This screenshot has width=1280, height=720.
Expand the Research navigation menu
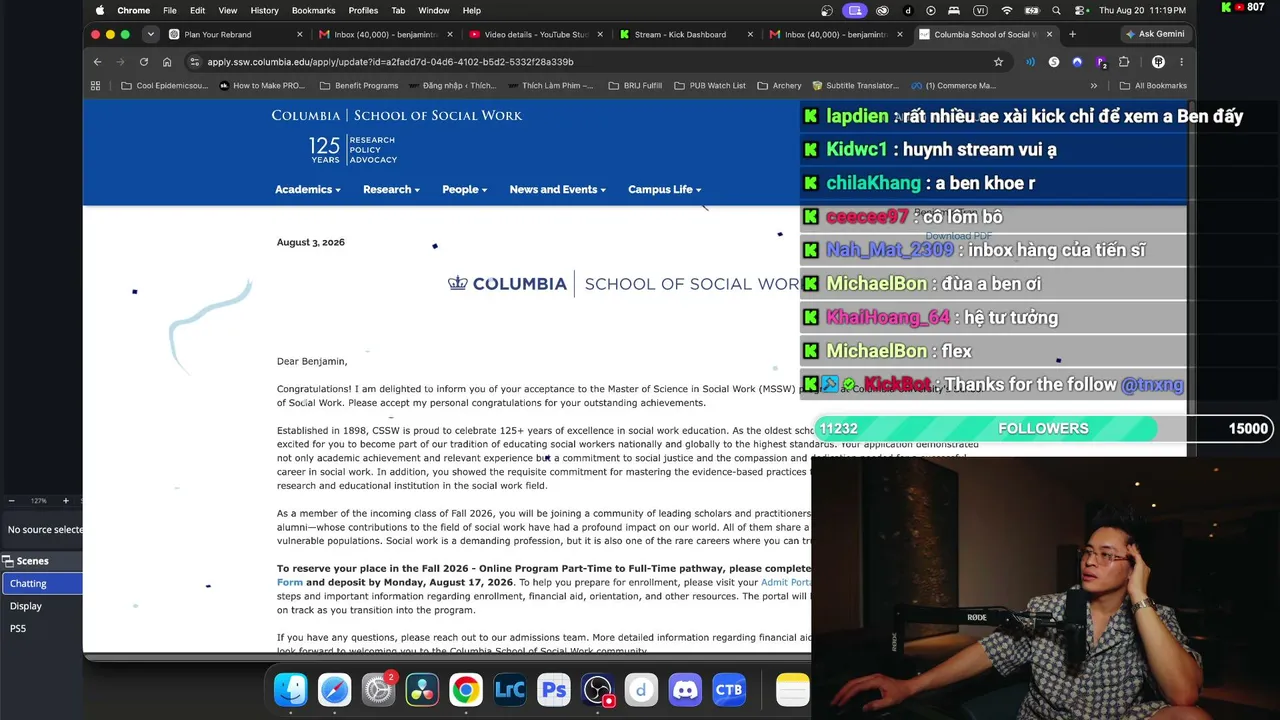tap(391, 189)
